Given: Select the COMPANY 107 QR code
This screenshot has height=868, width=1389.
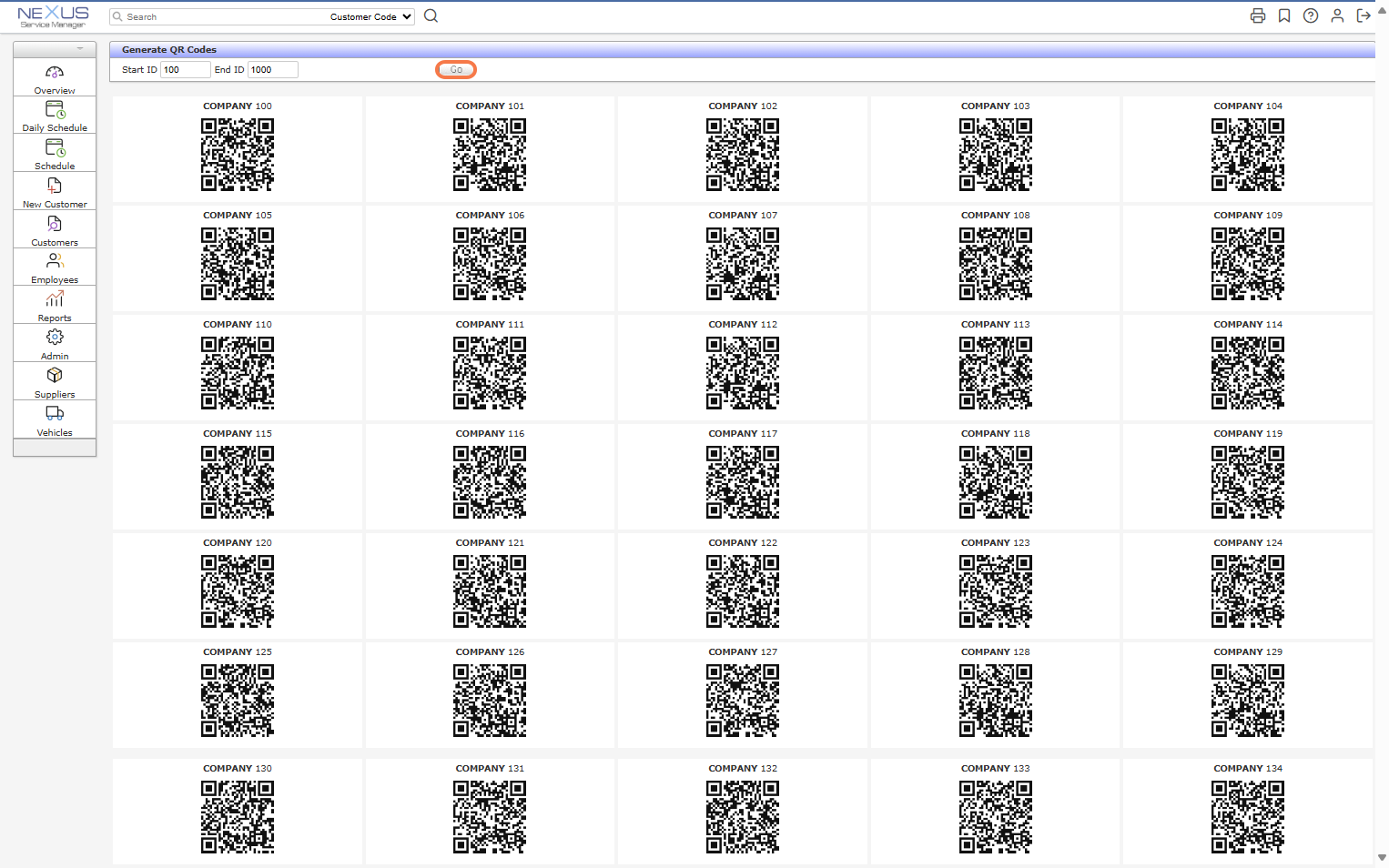Looking at the screenshot, I should pyautogui.click(x=743, y=264).
